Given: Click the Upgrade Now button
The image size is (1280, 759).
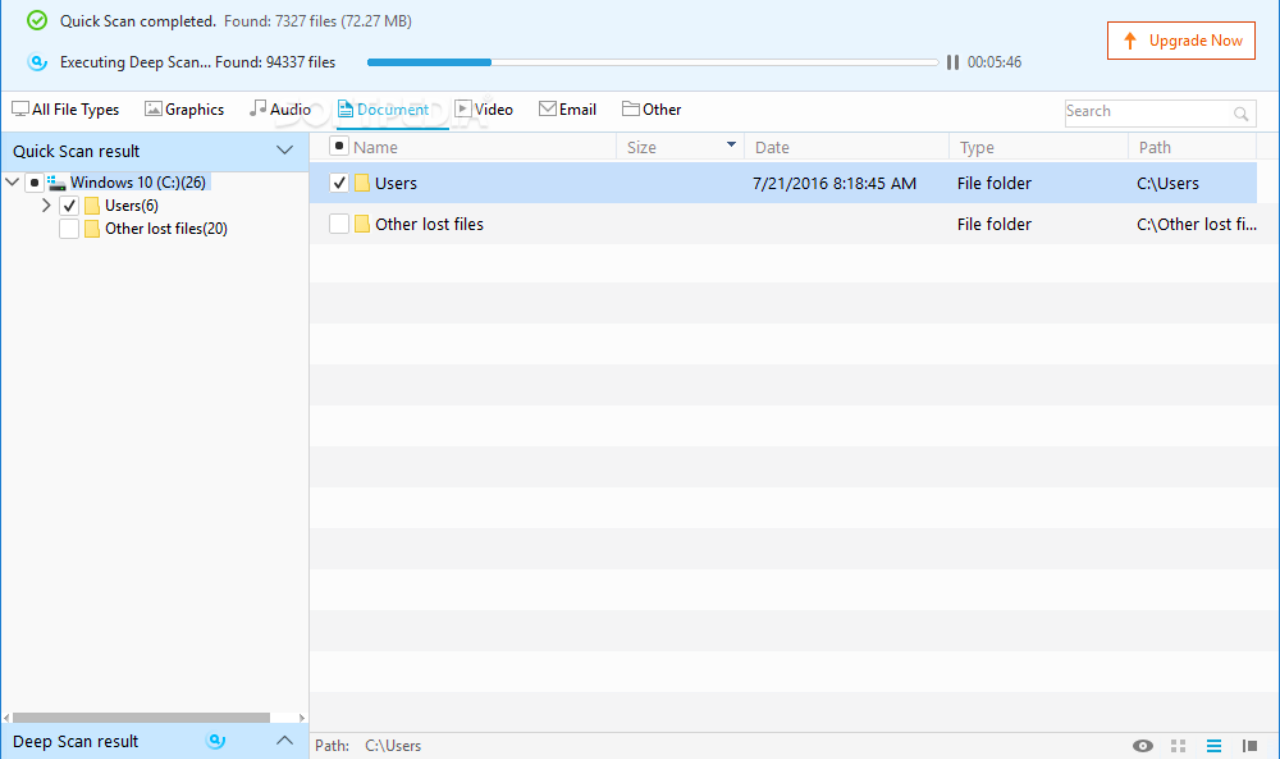Looking at the screenshot, I should pyautogui.click(x=1181, y=41).
